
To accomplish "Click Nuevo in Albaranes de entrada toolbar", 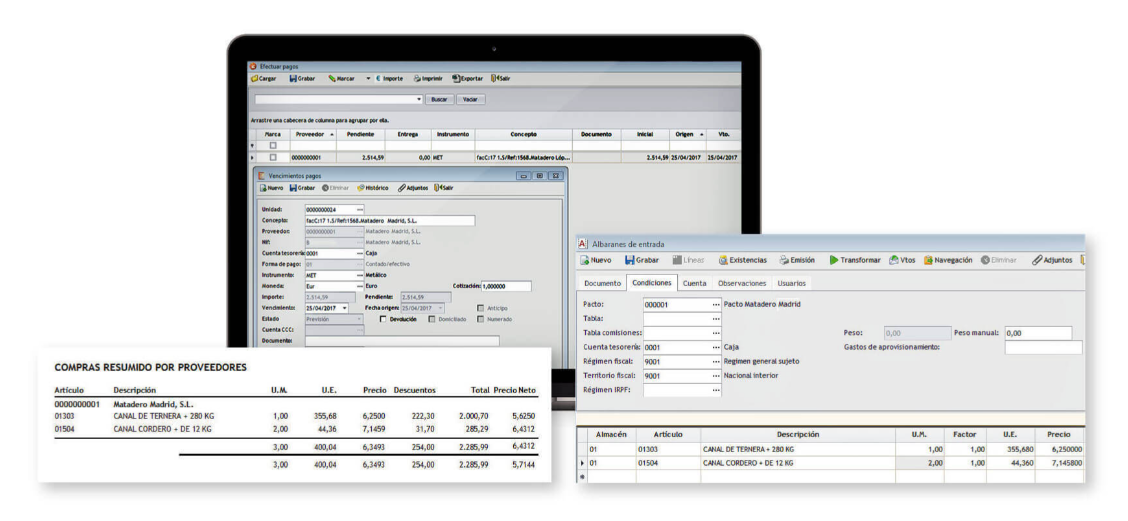I will [x=596, y=260].
